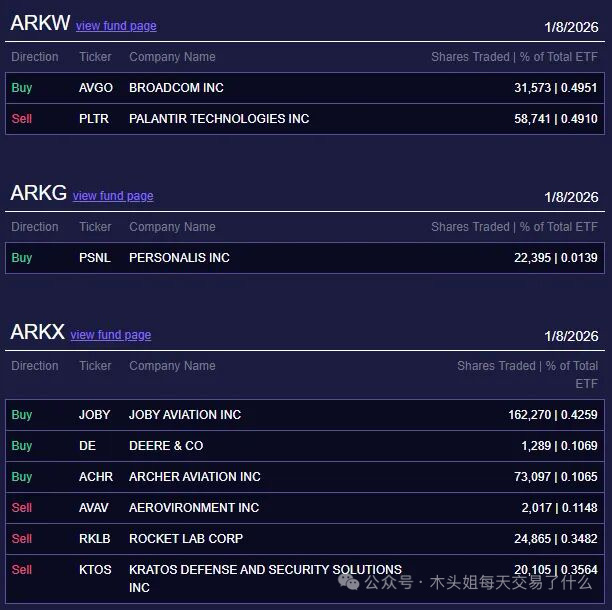The width and height of the screenshot is (612, 610).
Task: Click the Direction column header in ARKW table
Action: [35, 57]
